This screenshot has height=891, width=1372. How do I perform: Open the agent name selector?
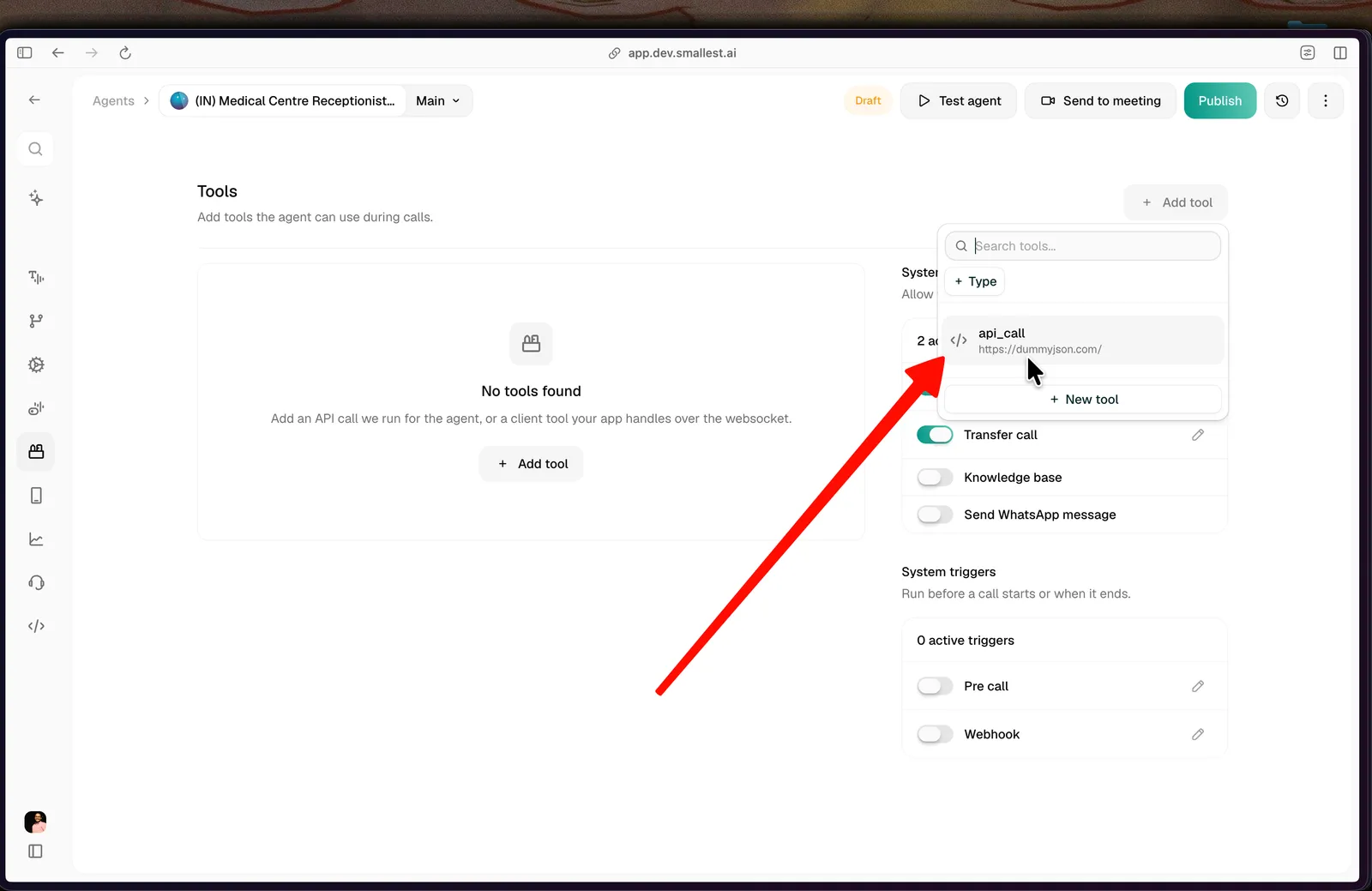[x=284, y=101]
